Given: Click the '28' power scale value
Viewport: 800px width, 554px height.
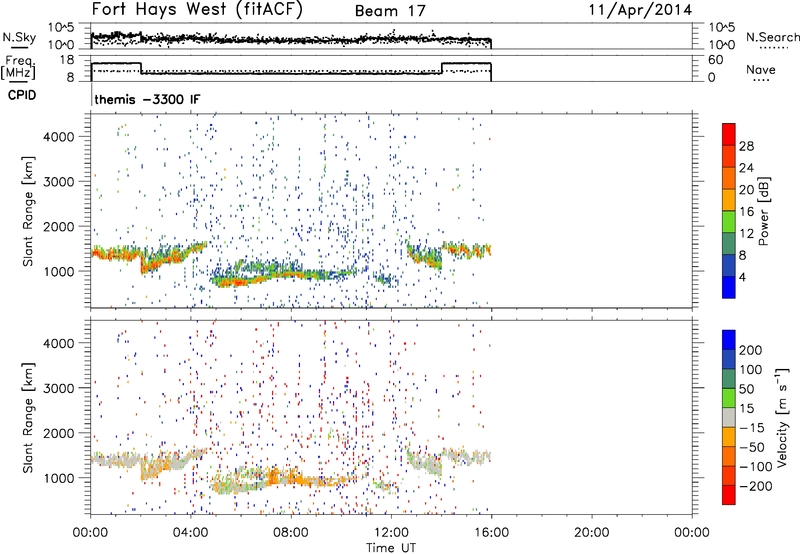Looking at the screenshot, I should coord(746,146).
